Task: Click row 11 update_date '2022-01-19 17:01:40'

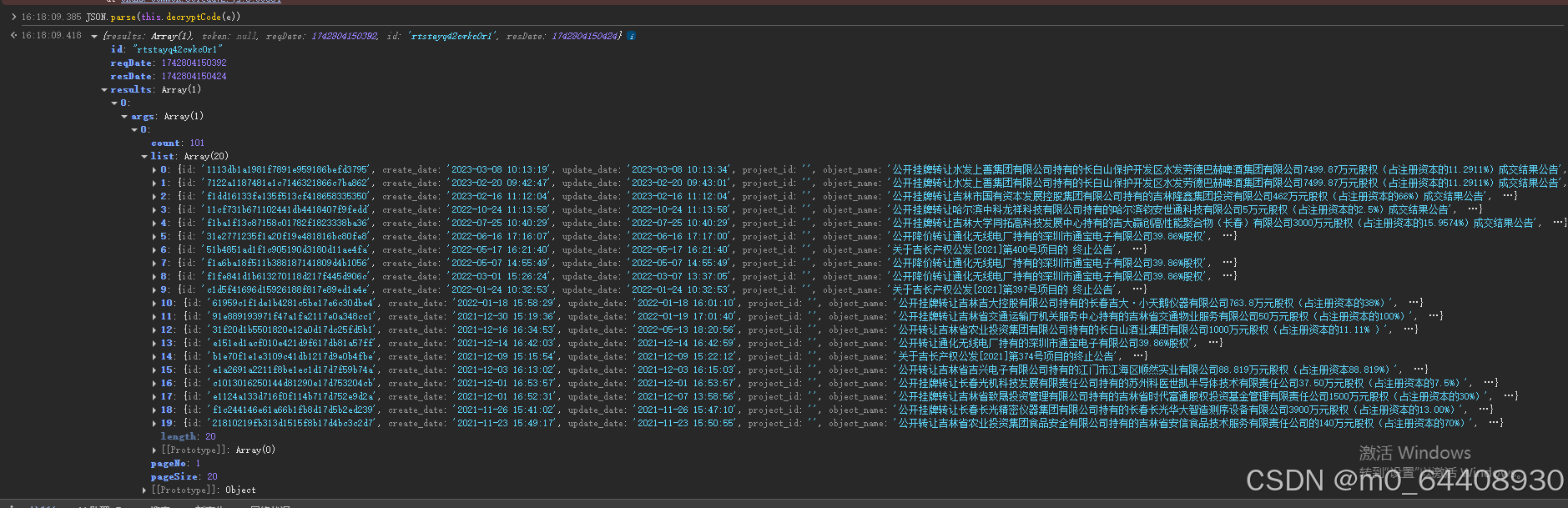Action: pos(686,317)
